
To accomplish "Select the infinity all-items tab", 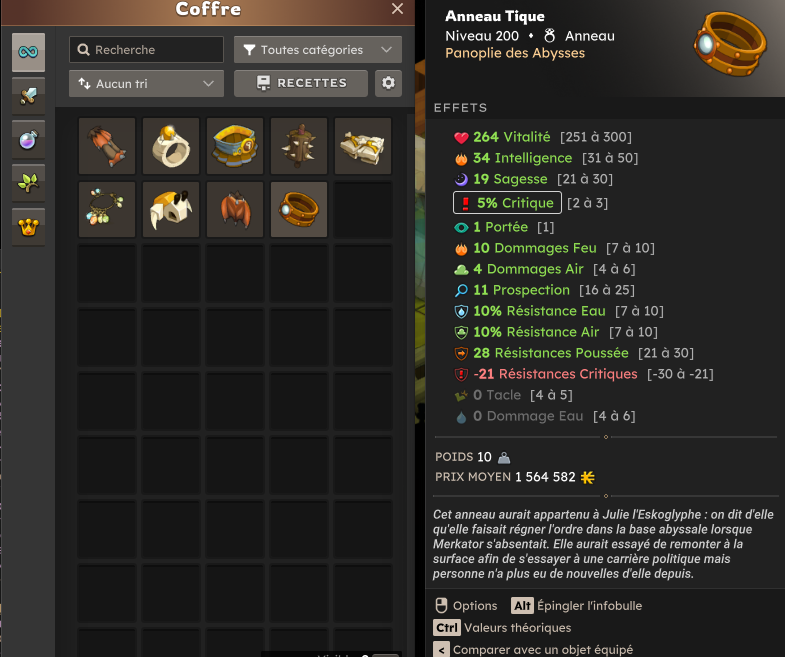I will point(29,52).
